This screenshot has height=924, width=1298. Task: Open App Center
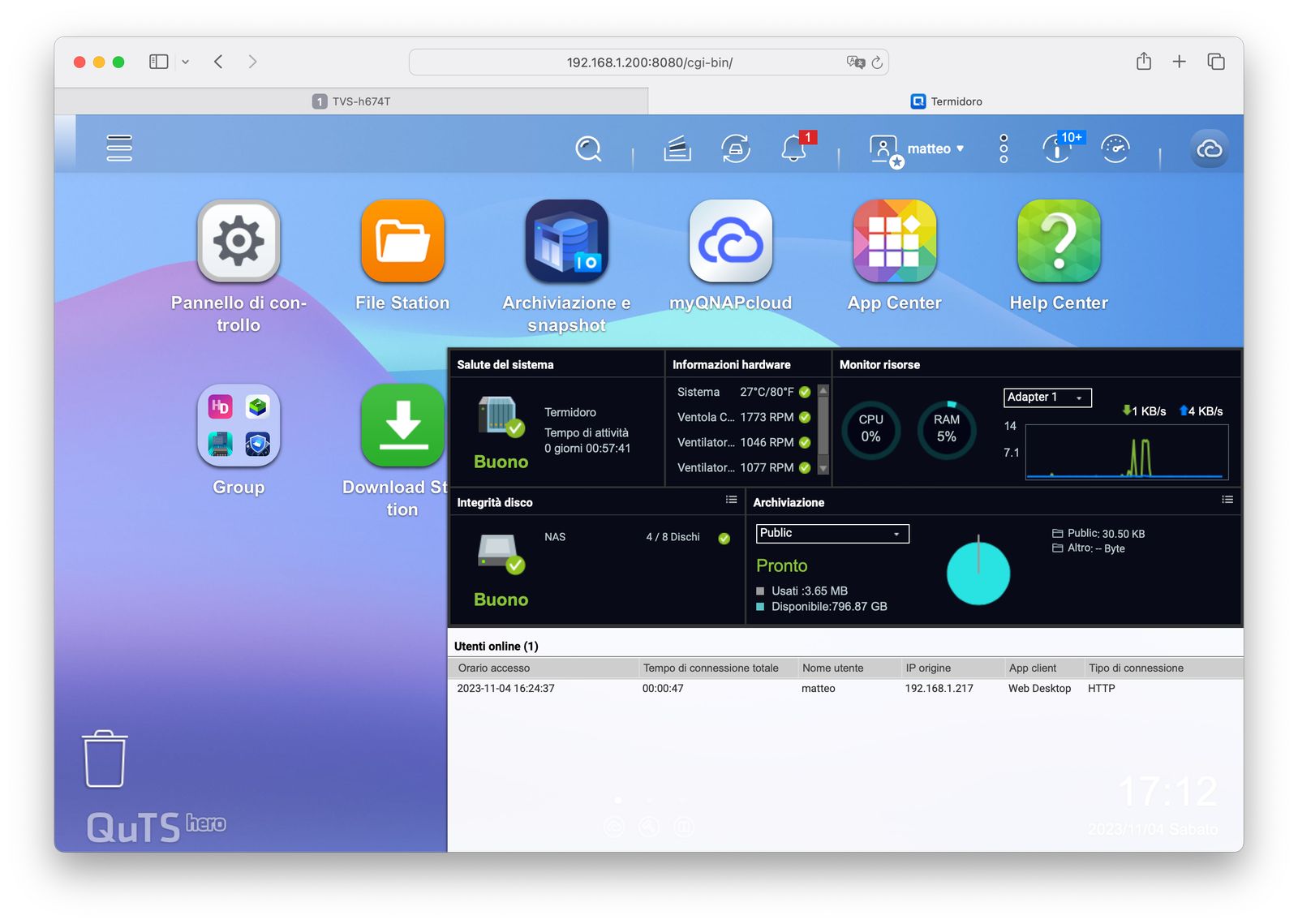(x=894, y=241)
